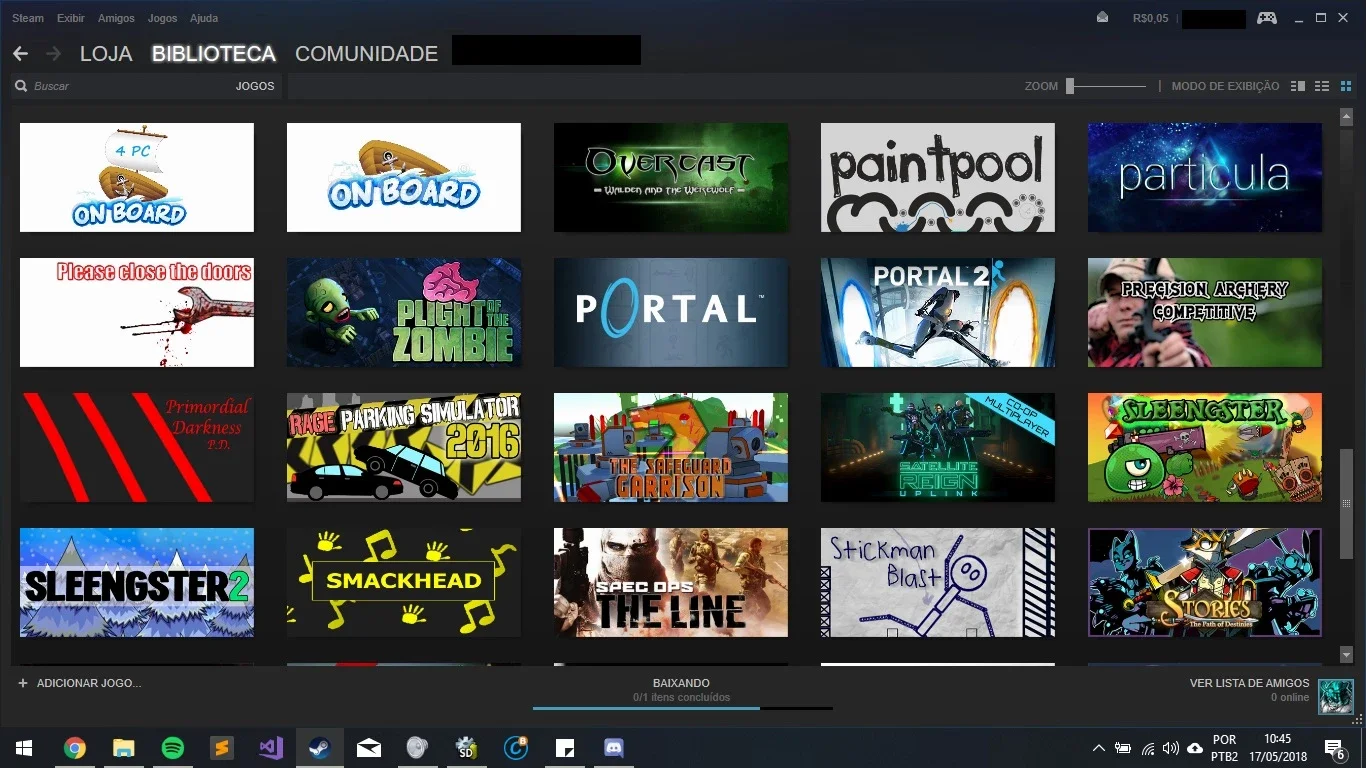The image size is (1366, 768).
Task: Select the On Board 4 PC game
Action: click(x=137, y=177)
